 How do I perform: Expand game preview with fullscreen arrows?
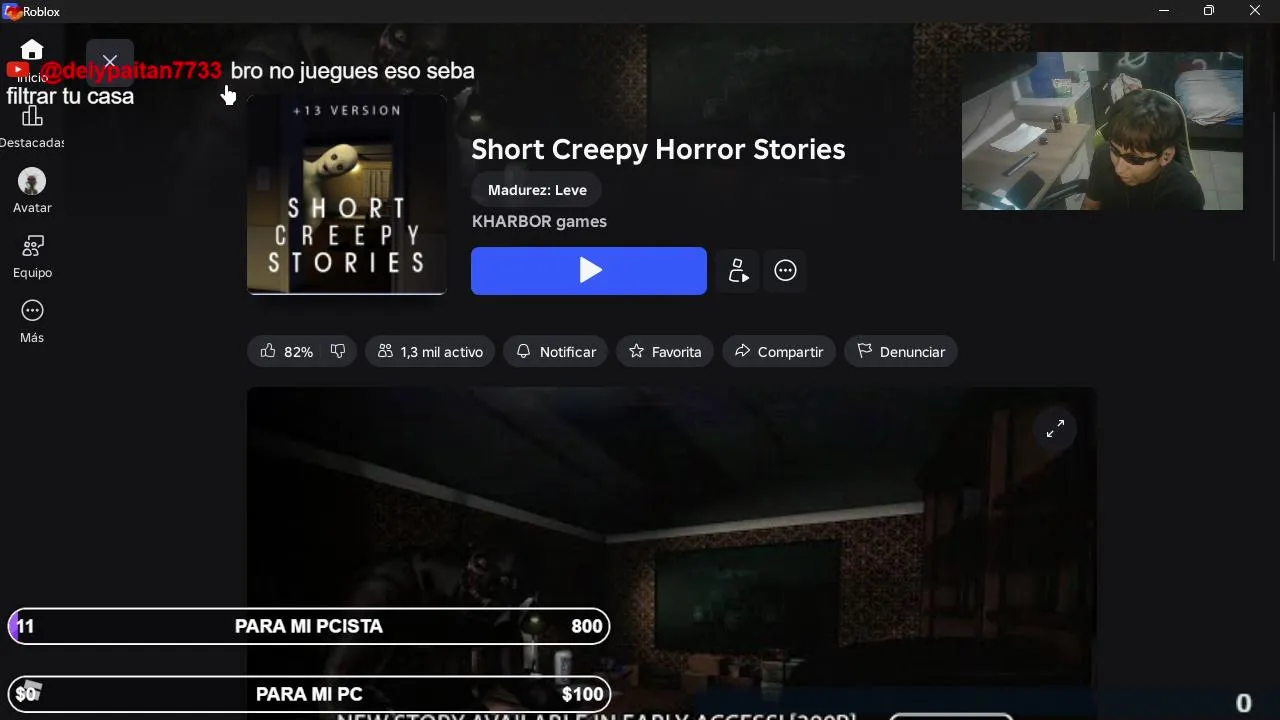(x=1055, y=429)
